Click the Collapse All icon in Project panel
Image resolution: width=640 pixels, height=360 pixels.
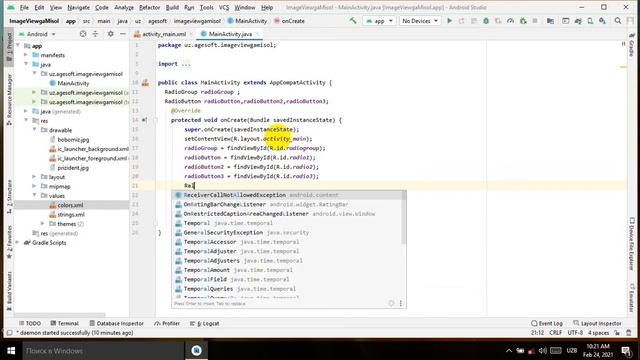tap(95, 34)
